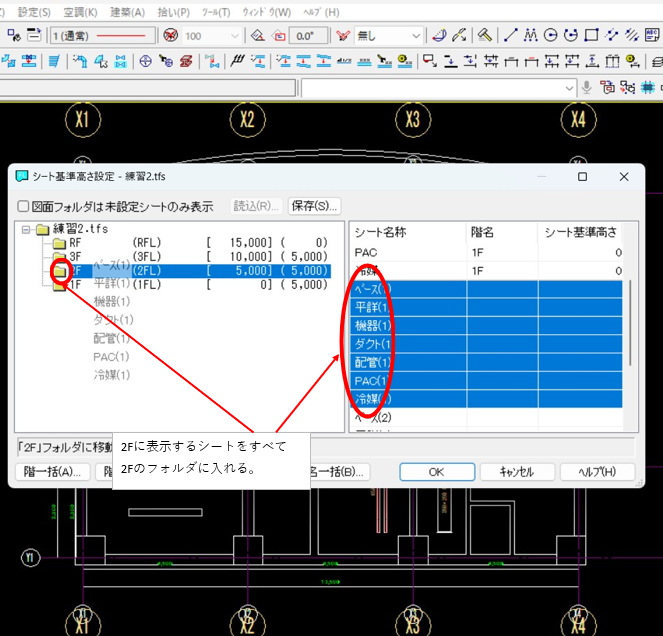Click the ｷｬﾝｾﾙ button

517,472
